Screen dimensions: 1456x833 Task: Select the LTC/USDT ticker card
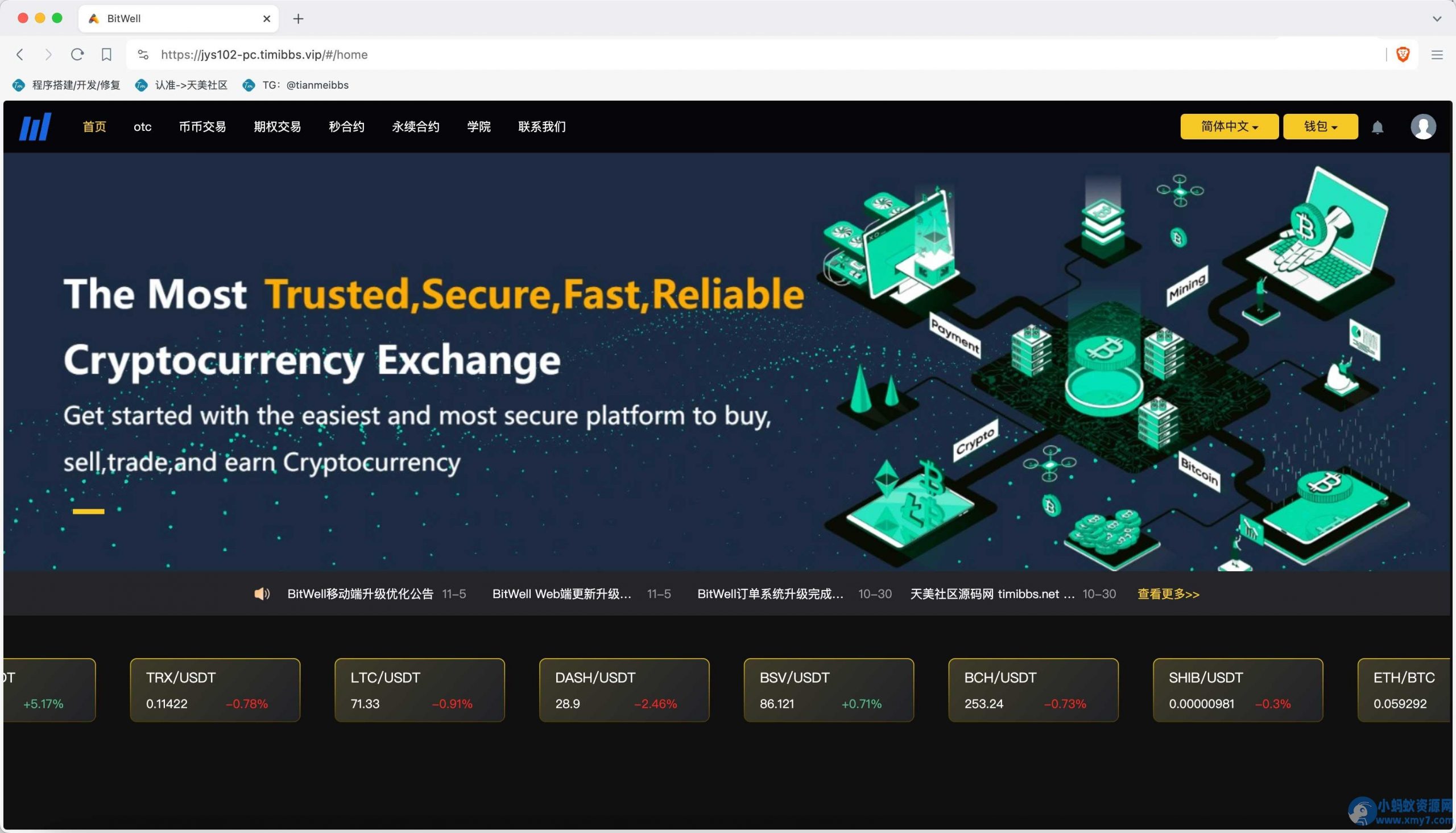(420, 690)
